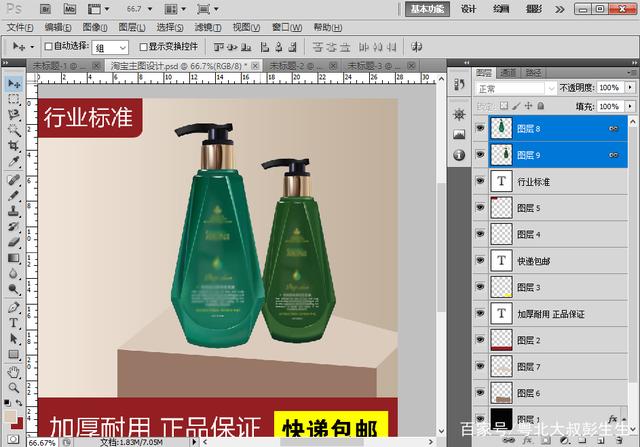The image size is (640, 447).
Task: Click the lock position icon in Layers panel
Action: point(529,106)
